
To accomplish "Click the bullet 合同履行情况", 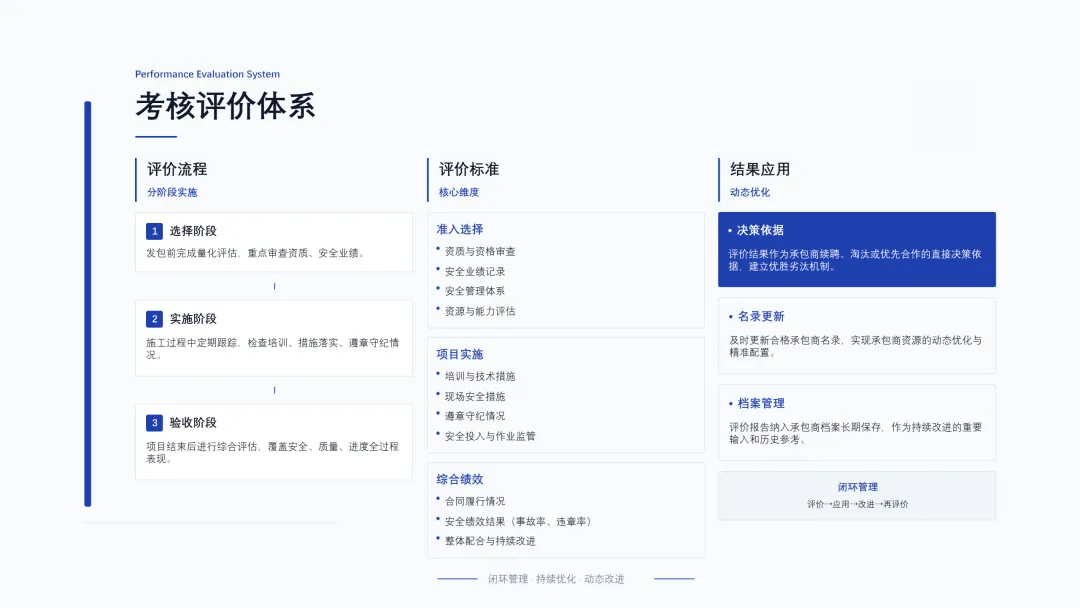I will [475, 501].
